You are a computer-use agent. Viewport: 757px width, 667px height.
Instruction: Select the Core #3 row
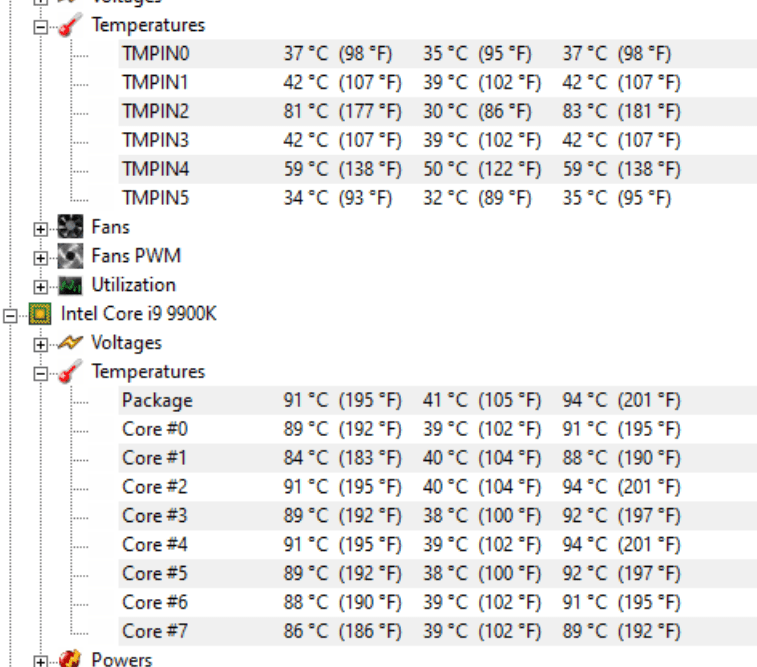[437, 516]
